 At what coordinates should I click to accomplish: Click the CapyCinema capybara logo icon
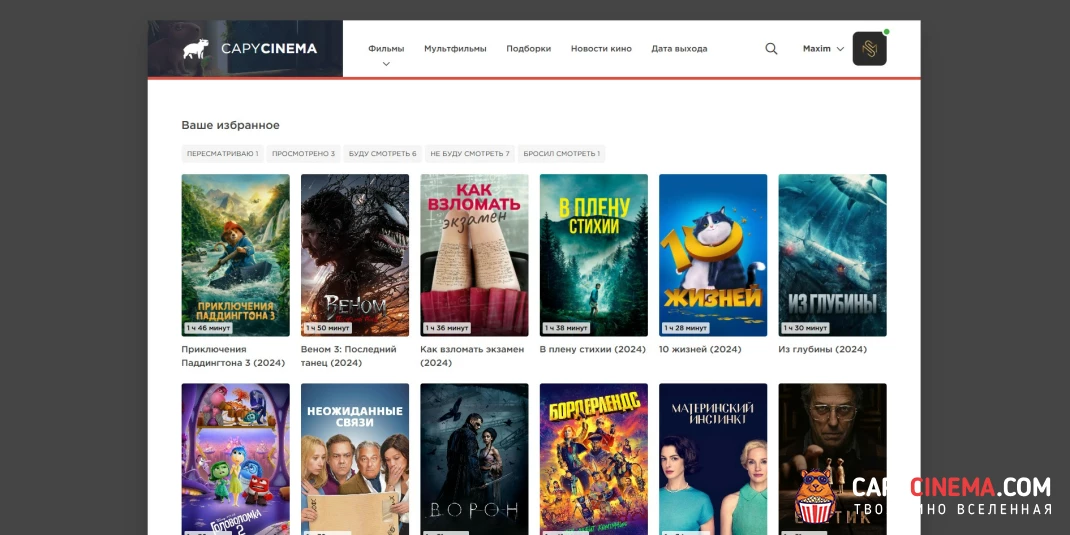point(195,48)
